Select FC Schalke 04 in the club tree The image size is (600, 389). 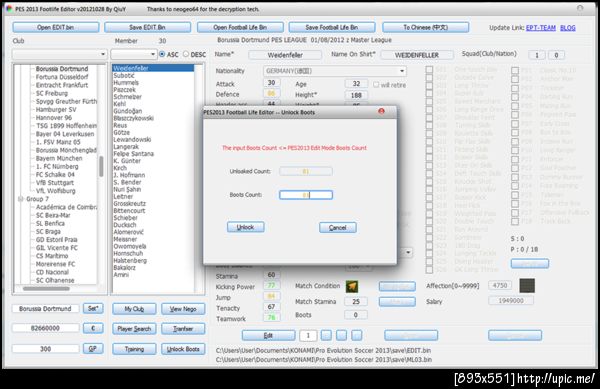pos(55,174)
